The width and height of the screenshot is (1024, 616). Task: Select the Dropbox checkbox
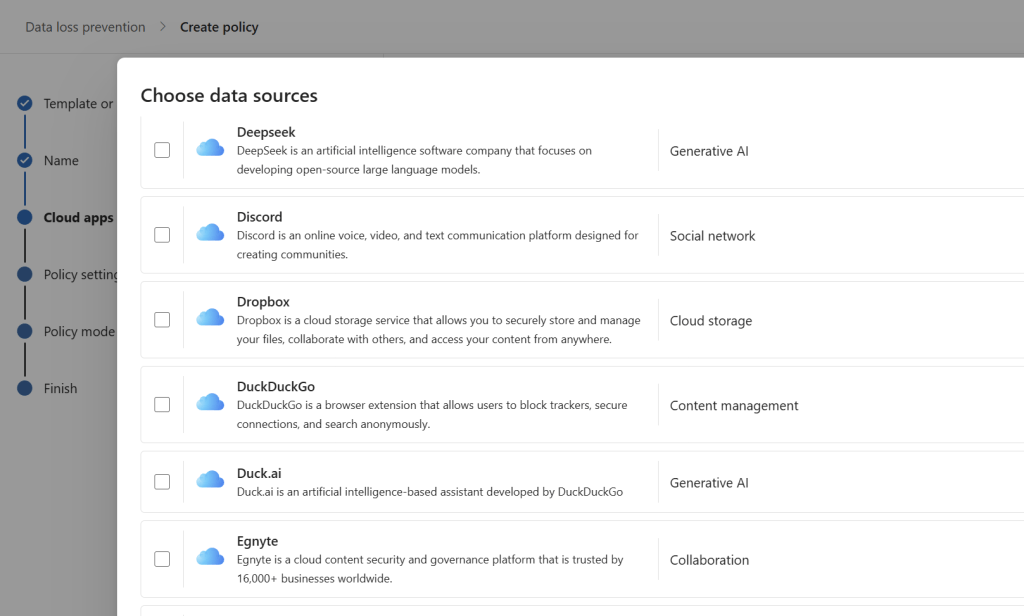click(162, 320)
